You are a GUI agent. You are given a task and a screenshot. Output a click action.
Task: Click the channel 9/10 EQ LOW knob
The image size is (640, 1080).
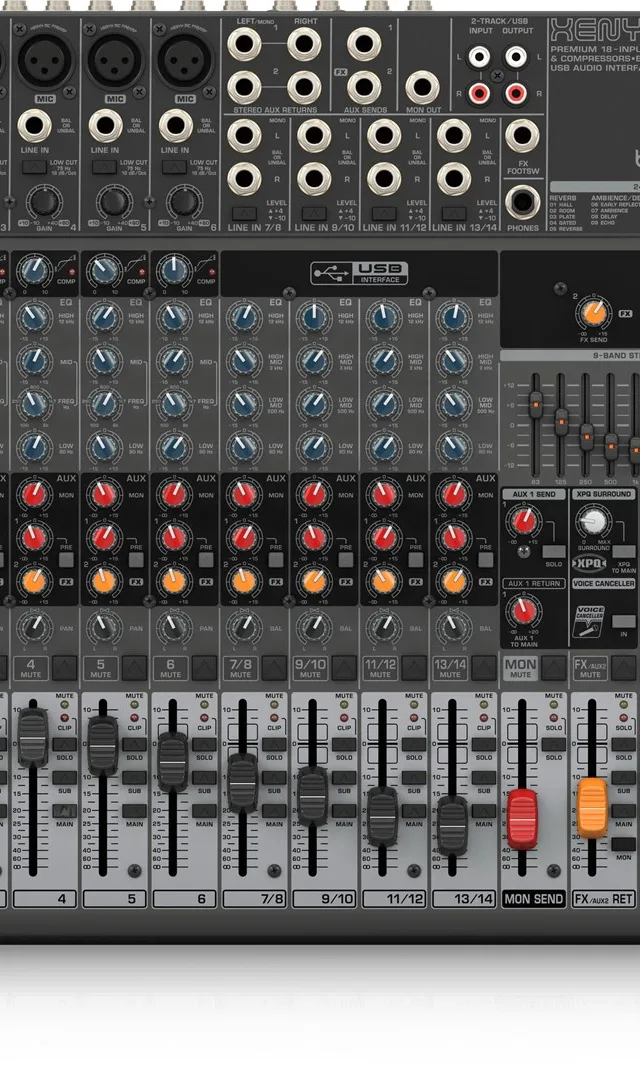(x=313, y=447)
